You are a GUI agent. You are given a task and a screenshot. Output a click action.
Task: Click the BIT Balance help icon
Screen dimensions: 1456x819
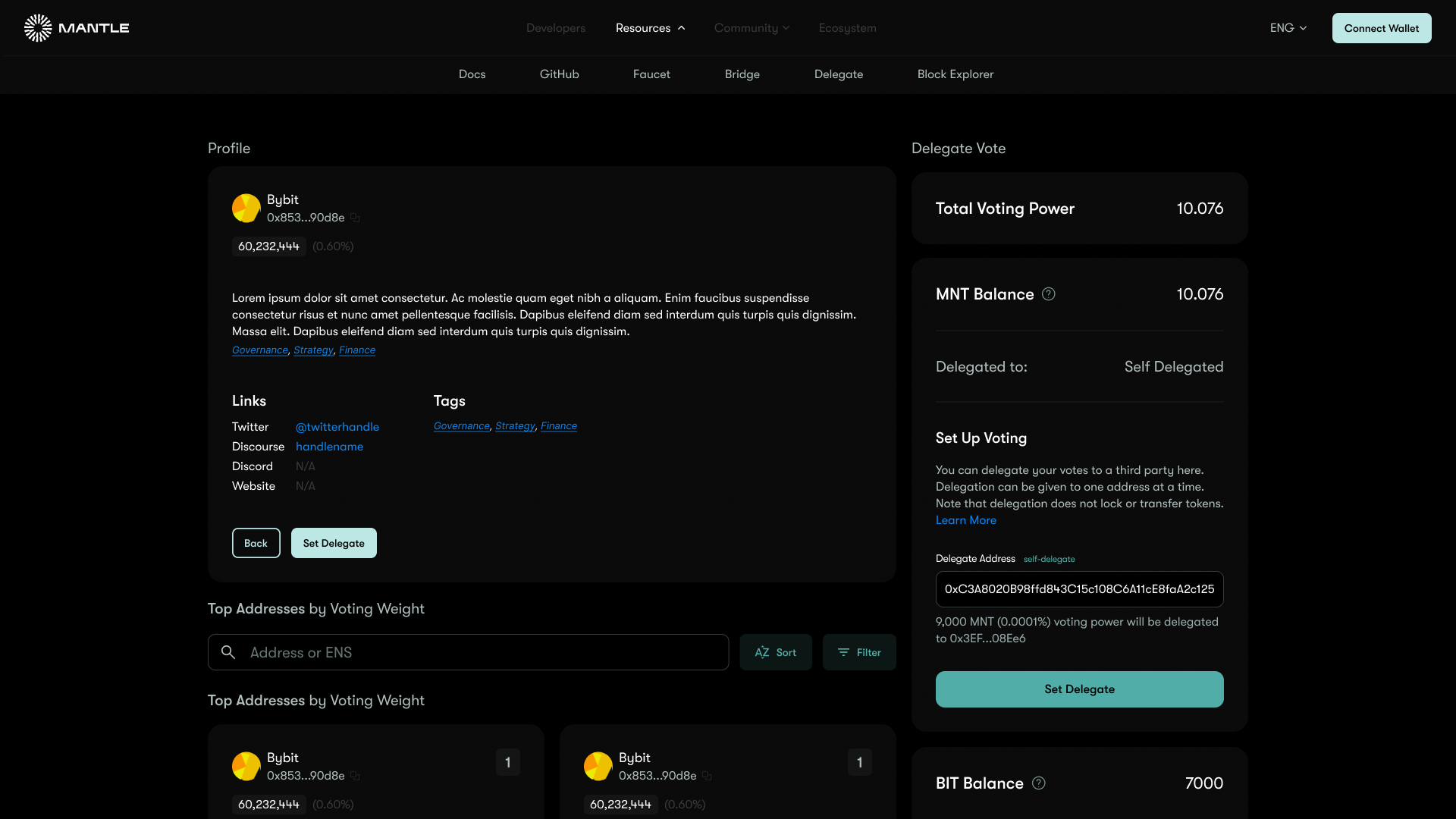[1039, 783]
